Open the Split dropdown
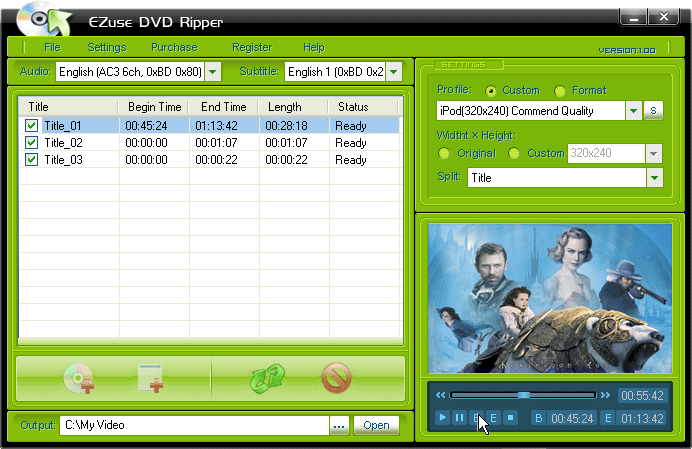This screenshot has width=692, height=449. 654,177
